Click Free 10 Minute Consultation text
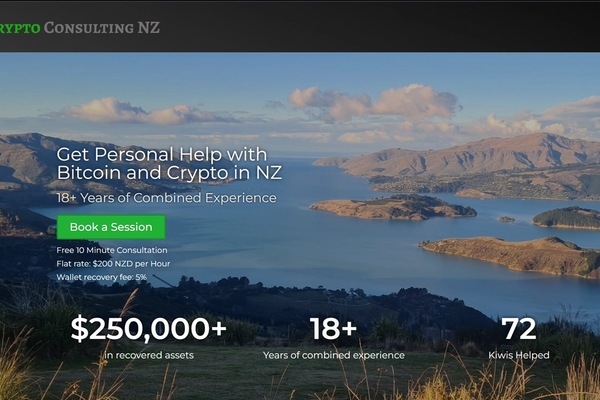Screen dimensions: 600x400 (x=112, y=250)
